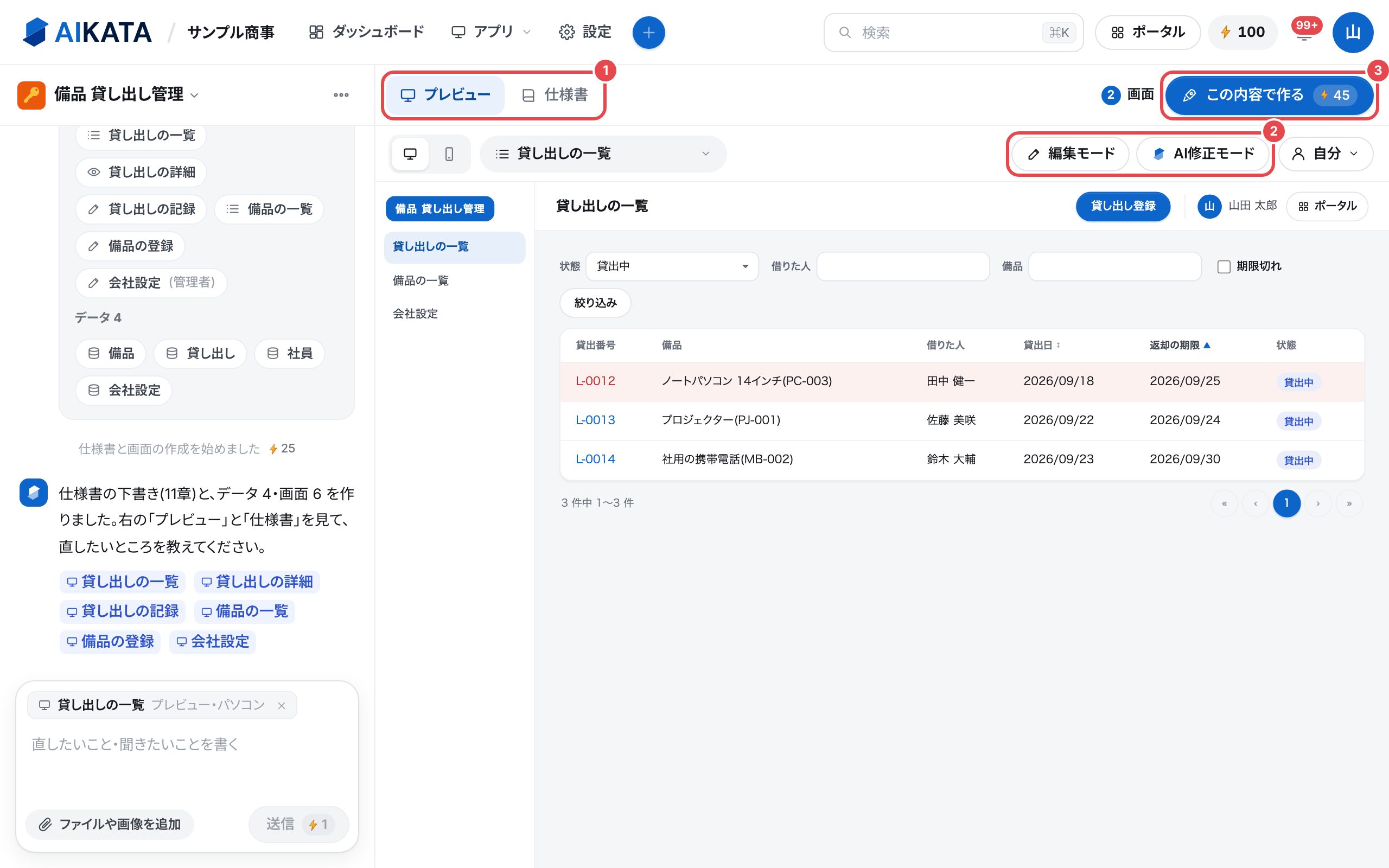Focus the 借りた人 filter input
This screenshot has width=1389, height=868.
903,266
